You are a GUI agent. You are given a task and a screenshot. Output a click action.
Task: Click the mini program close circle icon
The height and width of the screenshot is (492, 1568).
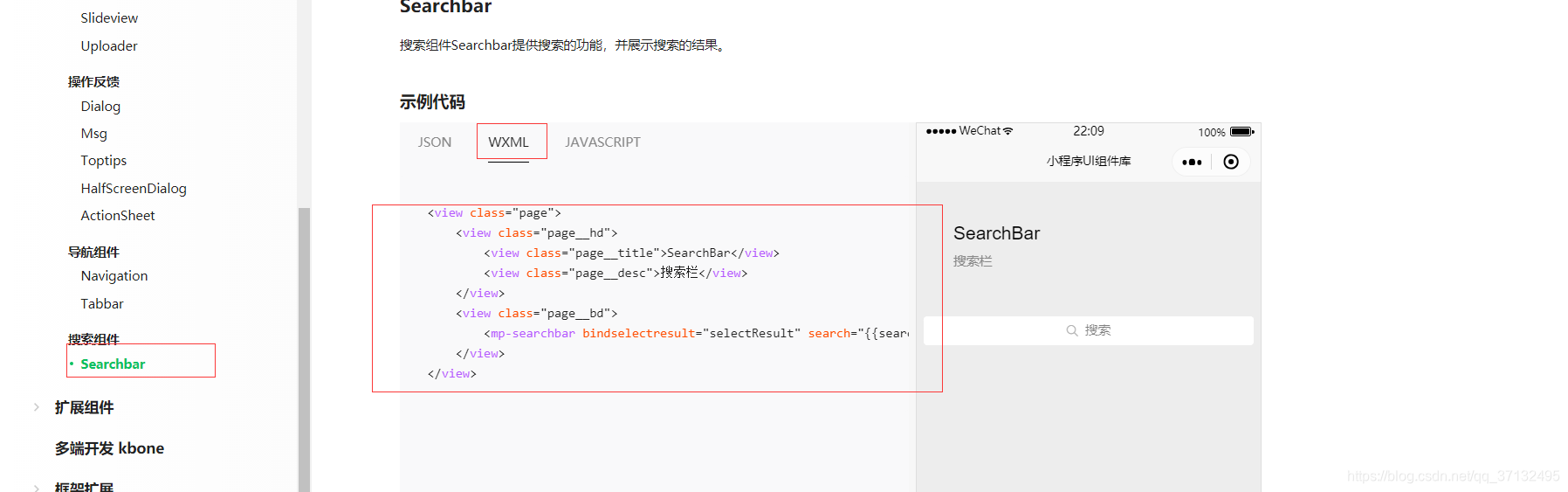click(1231, 162)
